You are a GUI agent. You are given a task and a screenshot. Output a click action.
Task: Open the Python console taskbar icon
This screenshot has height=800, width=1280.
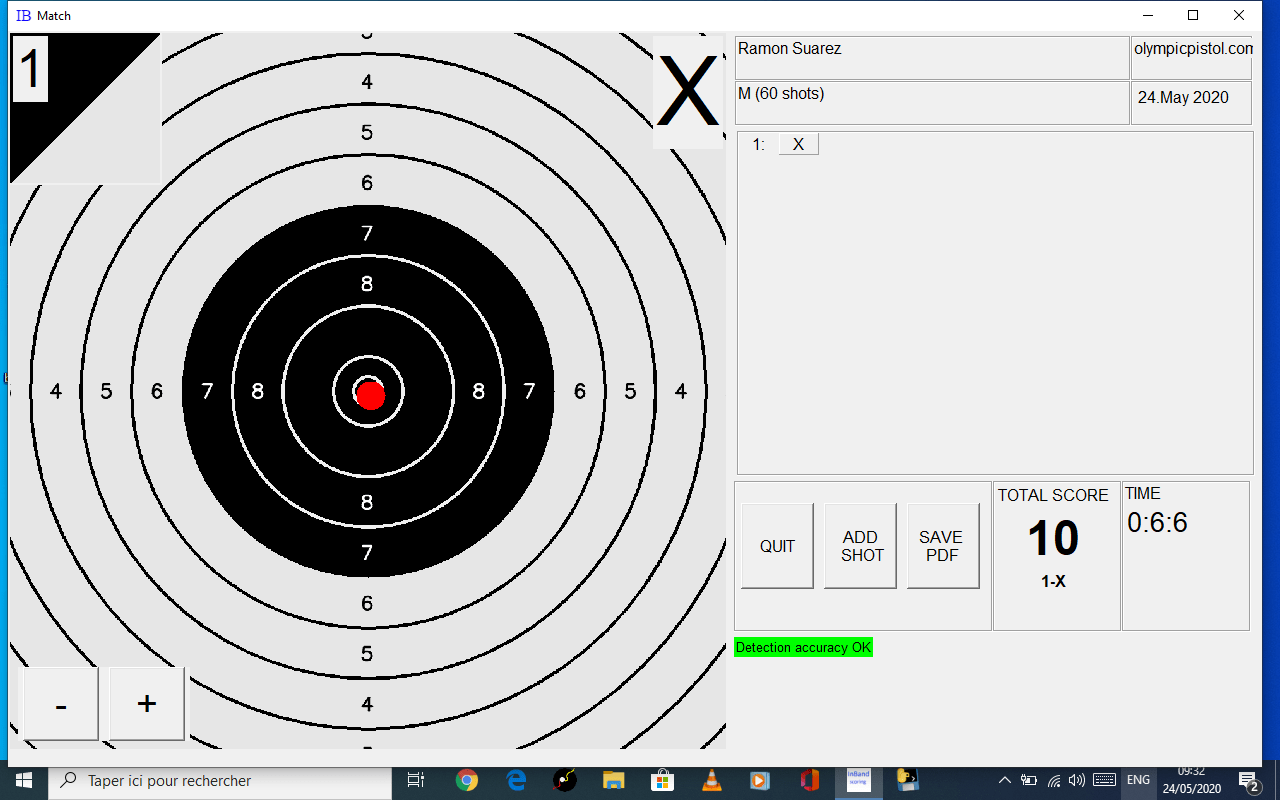point(907,780)
